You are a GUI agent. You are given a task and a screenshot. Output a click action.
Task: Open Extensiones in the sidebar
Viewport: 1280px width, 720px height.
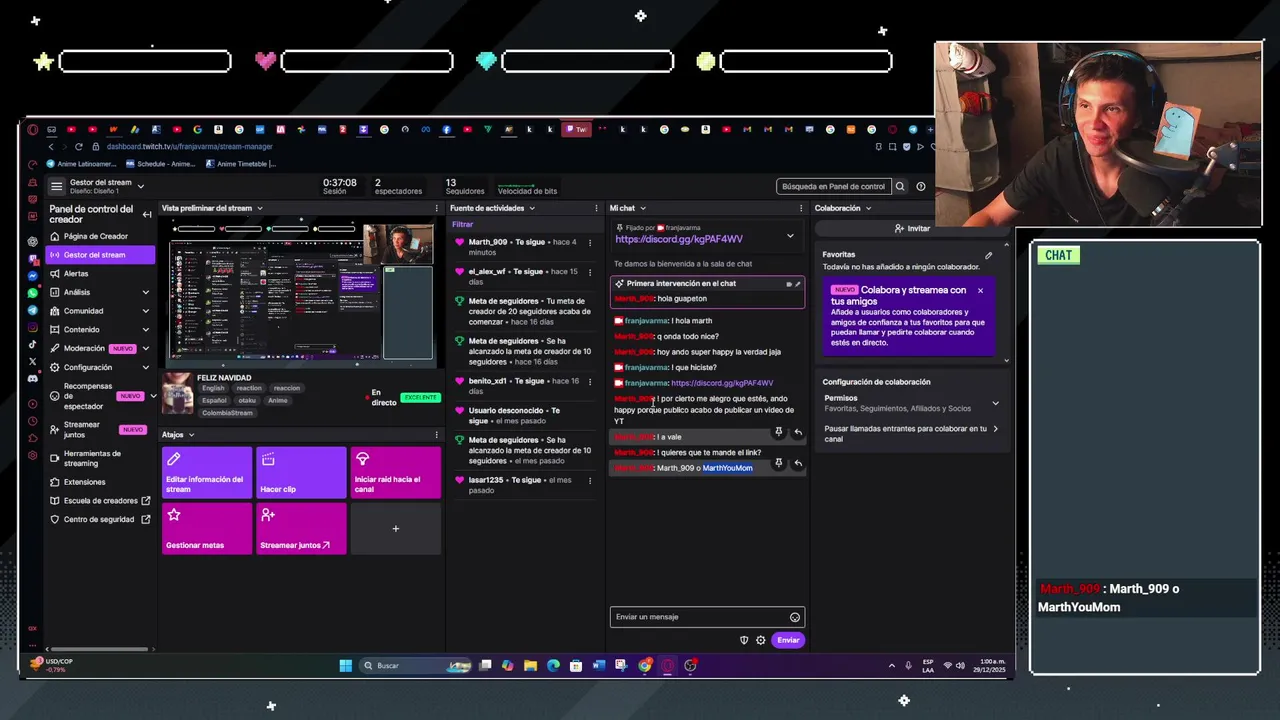pos(84,482)
